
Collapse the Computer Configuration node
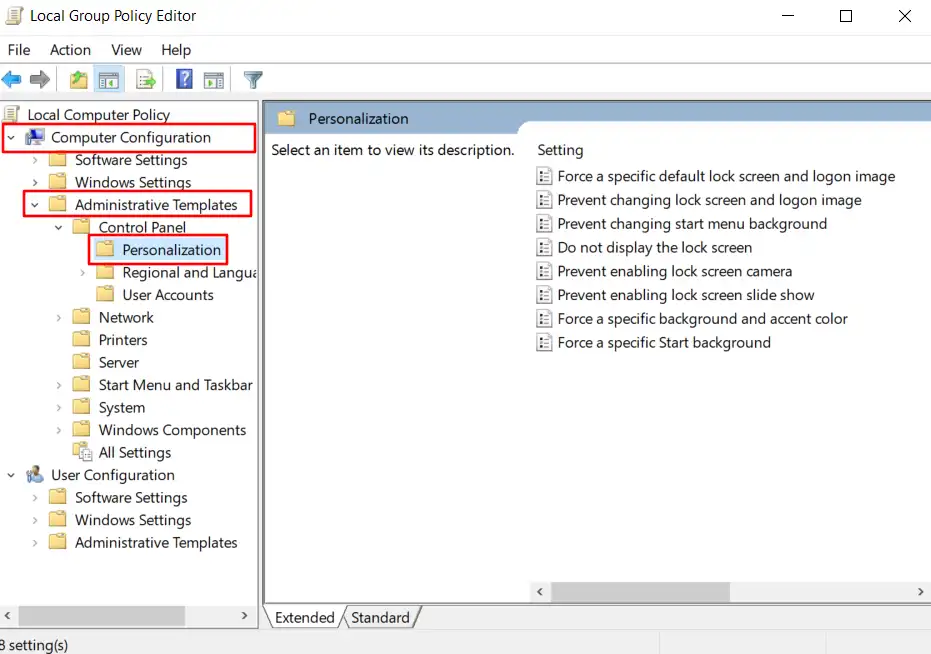[x=11, y=137]
